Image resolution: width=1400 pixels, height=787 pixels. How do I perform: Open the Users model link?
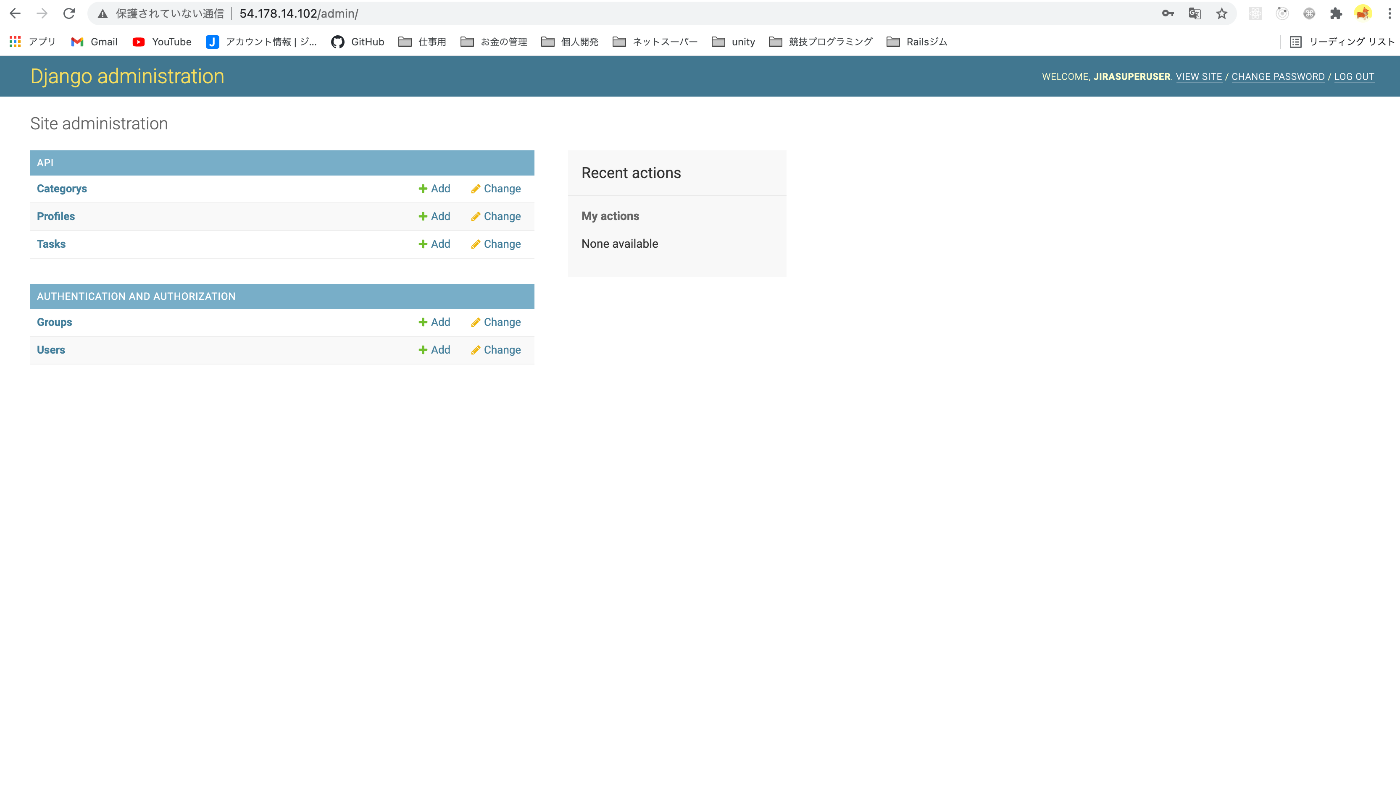pyautogui.click(x=51, y=350)
